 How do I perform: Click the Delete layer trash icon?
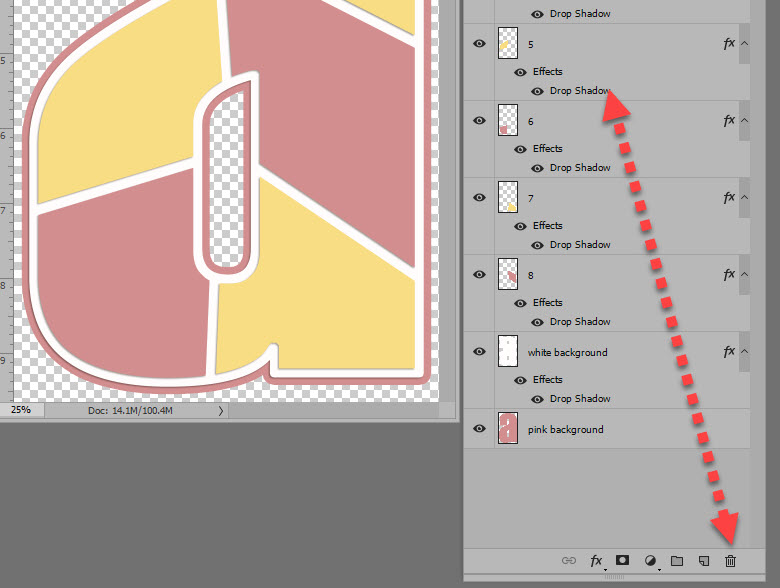coord(730,561)
